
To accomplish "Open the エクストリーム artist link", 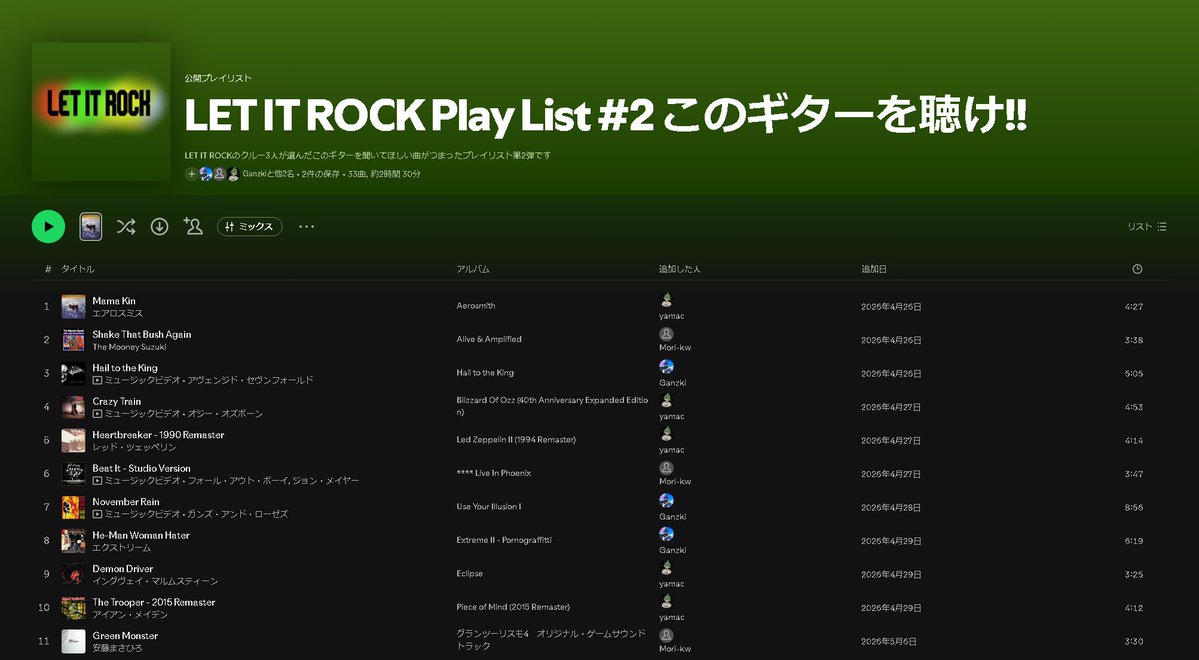I will coord(122,548).
